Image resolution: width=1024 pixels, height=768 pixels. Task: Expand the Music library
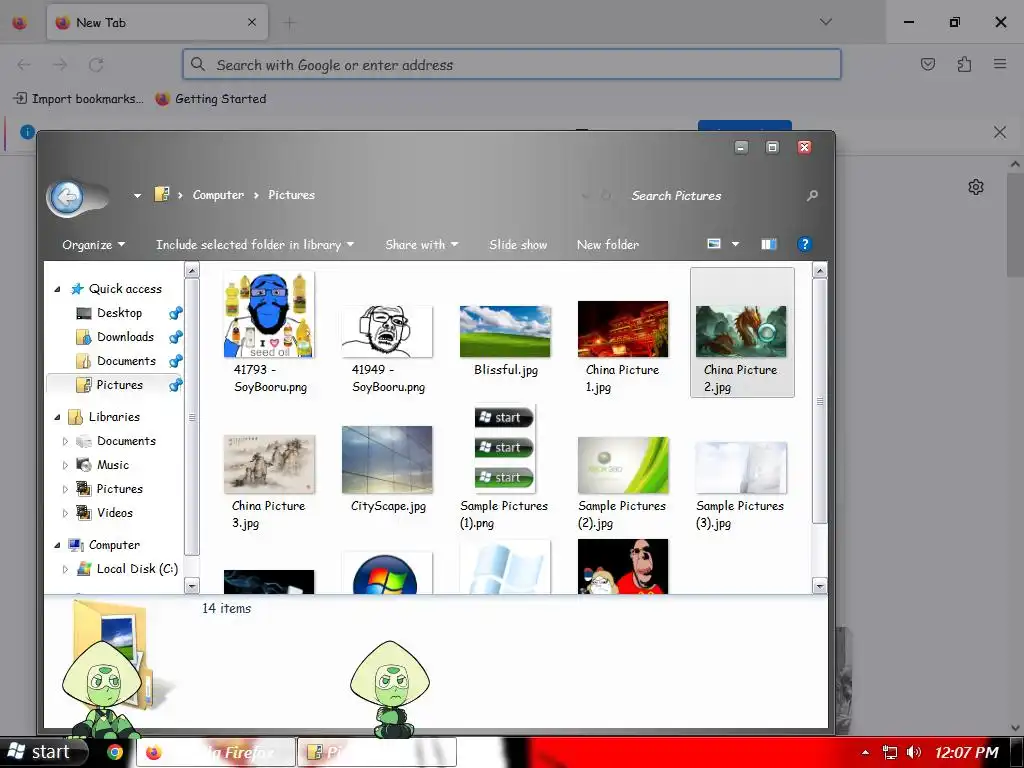pos(65,466)
